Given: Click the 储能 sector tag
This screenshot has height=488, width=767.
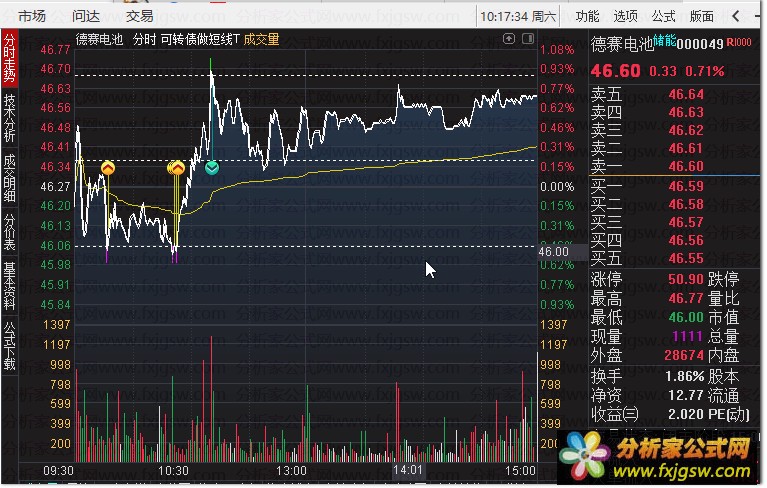Looking at the screenshot, I should [x=665, y=40].
